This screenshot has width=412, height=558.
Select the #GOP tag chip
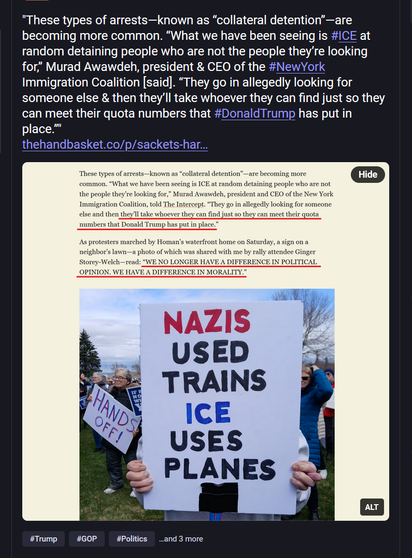point(87,539)
